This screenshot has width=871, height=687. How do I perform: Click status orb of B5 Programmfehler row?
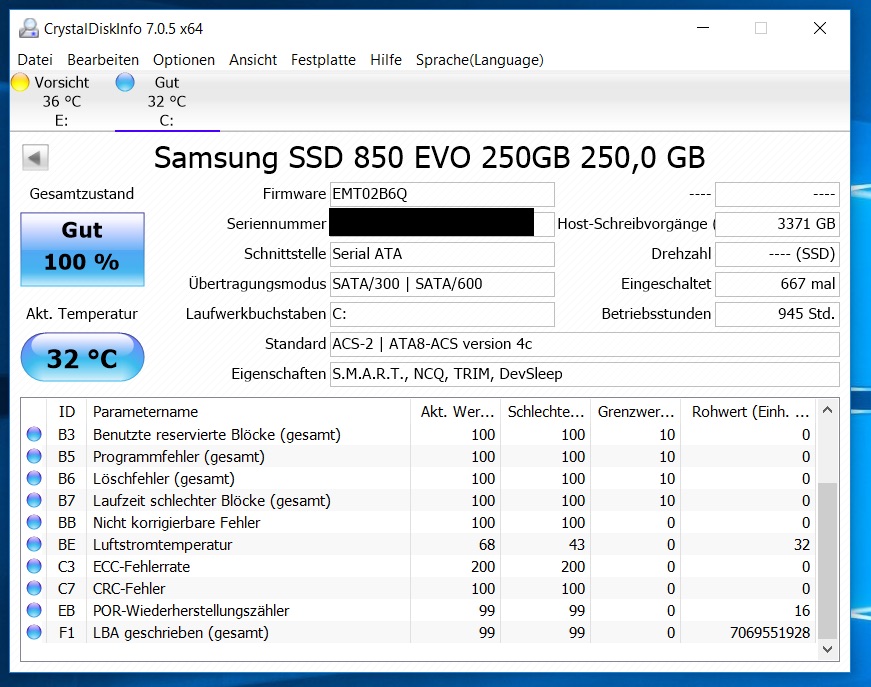click(34, 457)
